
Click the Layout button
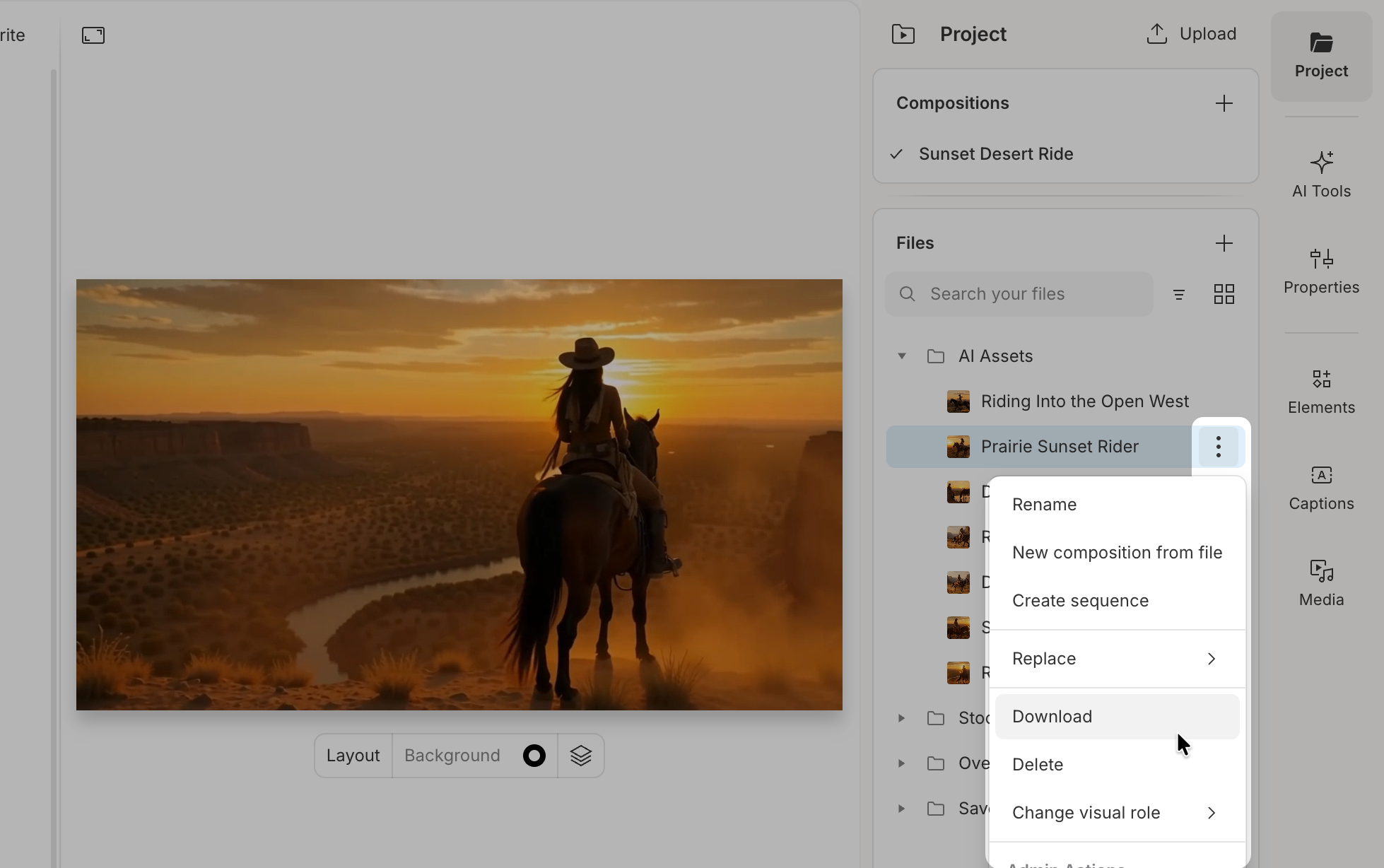[x=353, y=756]
